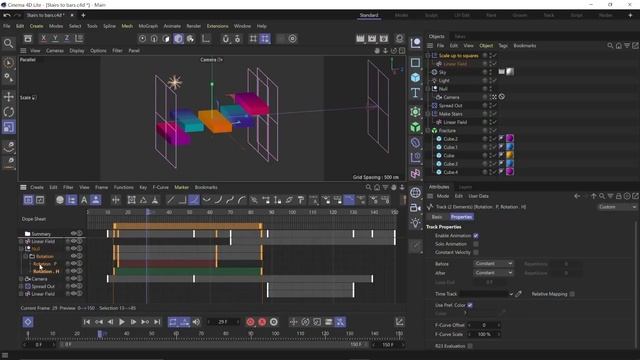Collapse the Null track in timeline
The image size is (640, 360).
point(21,249)
